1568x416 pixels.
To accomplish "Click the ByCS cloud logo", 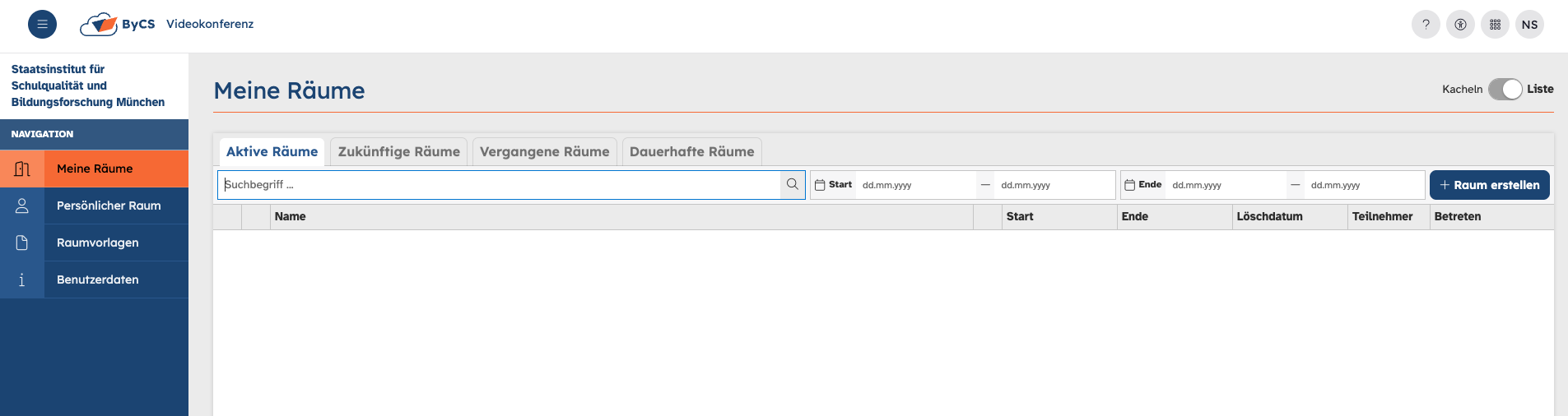I will click(99, 25).
